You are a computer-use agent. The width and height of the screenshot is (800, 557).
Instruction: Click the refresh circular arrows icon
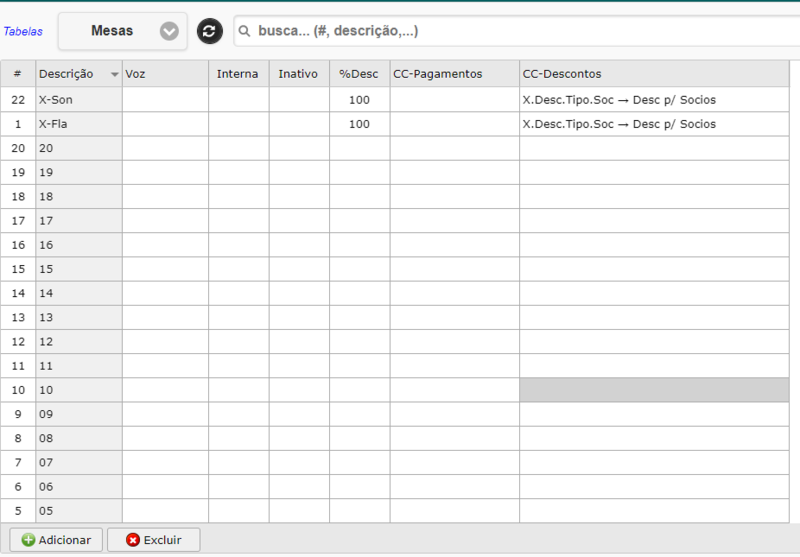[x=210, y=31]
